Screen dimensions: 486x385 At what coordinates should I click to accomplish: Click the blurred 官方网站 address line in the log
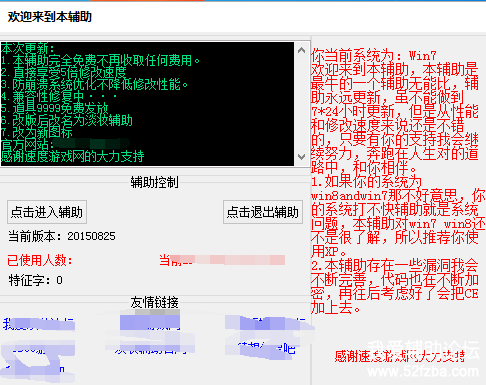tap(65, 144)
